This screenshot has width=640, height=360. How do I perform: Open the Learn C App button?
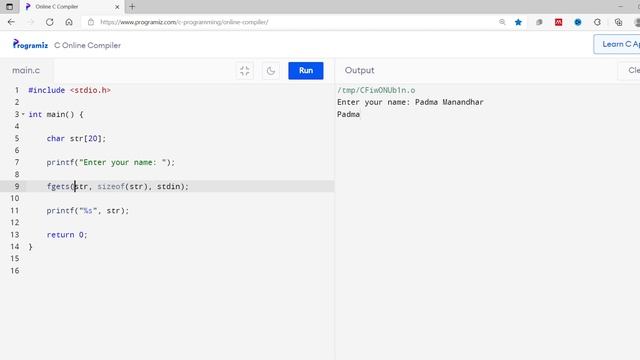[617, 44]
